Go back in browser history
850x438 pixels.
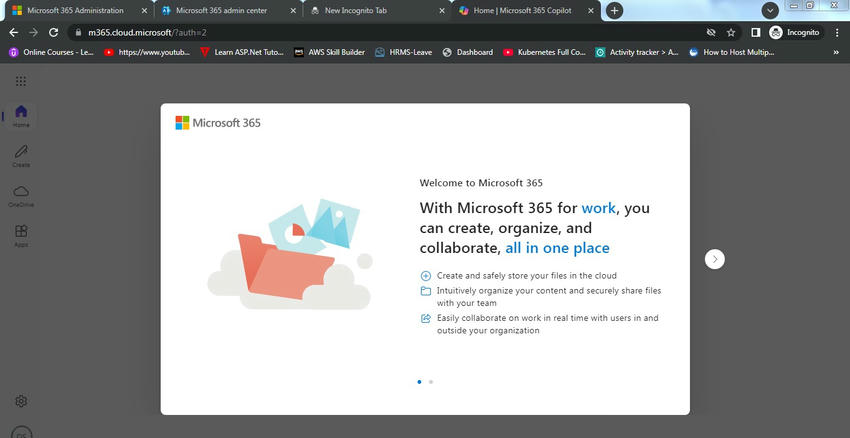pyautogui.click(x=14, y=33)
